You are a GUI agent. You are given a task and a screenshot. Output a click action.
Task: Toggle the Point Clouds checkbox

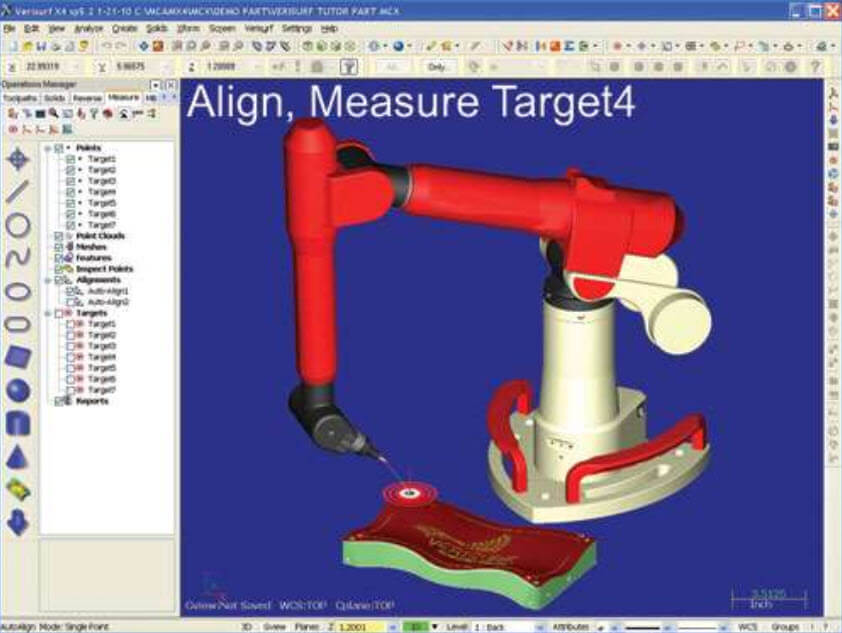(59, 236)
